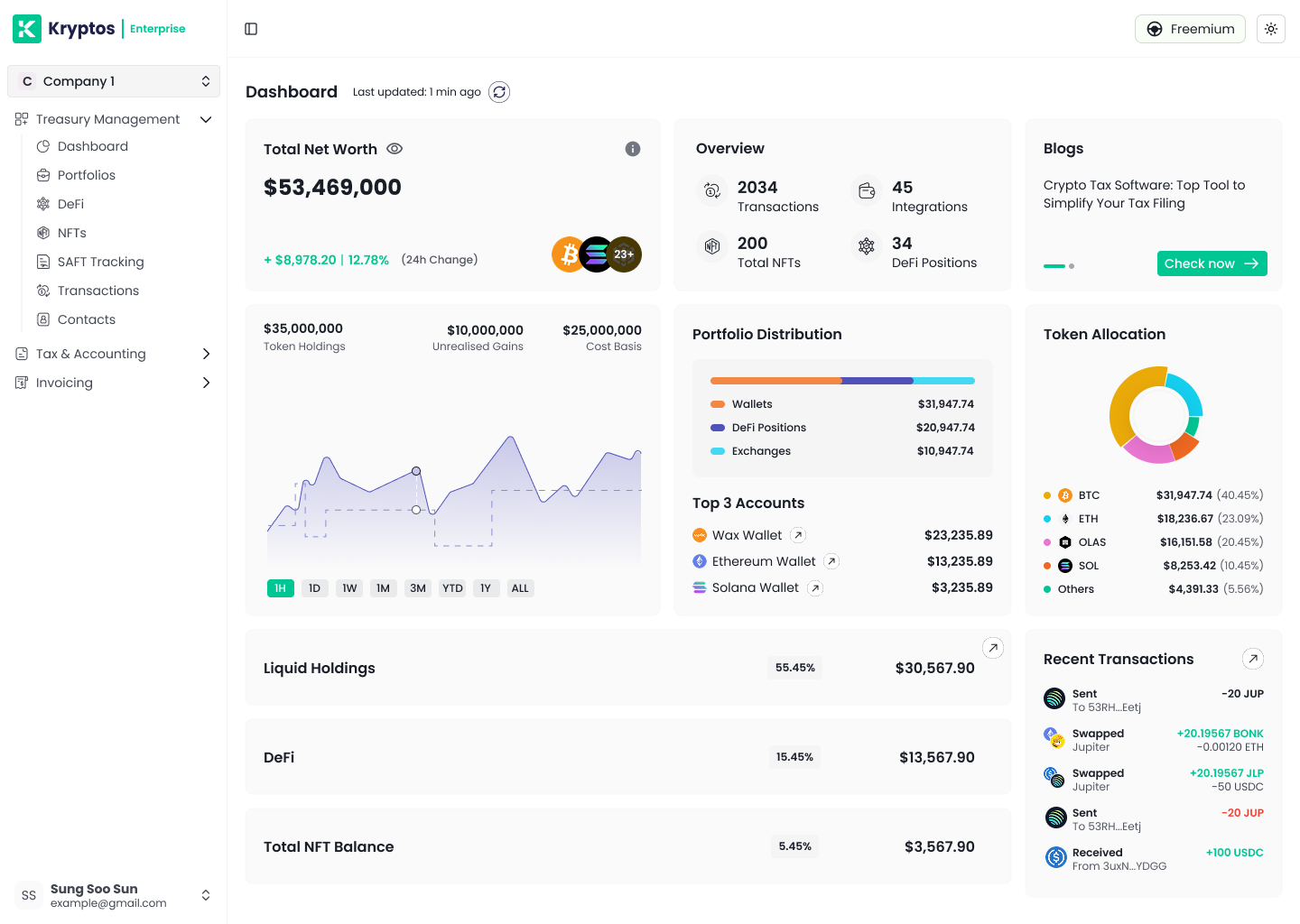Click the Invoicing icon

[x=22, y=383]
